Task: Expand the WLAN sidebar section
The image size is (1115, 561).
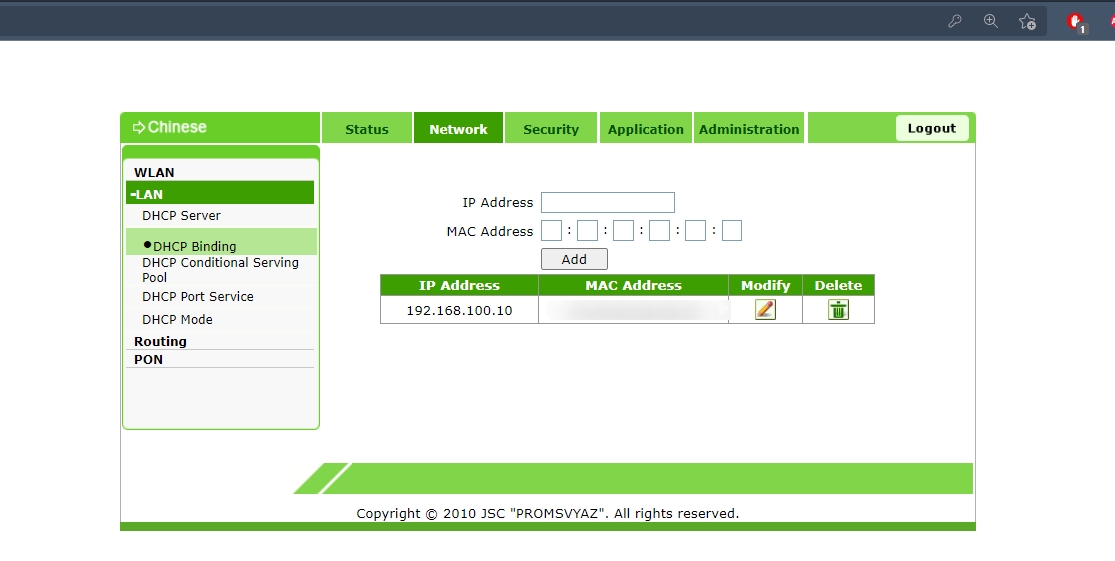Action: (154, 172)
